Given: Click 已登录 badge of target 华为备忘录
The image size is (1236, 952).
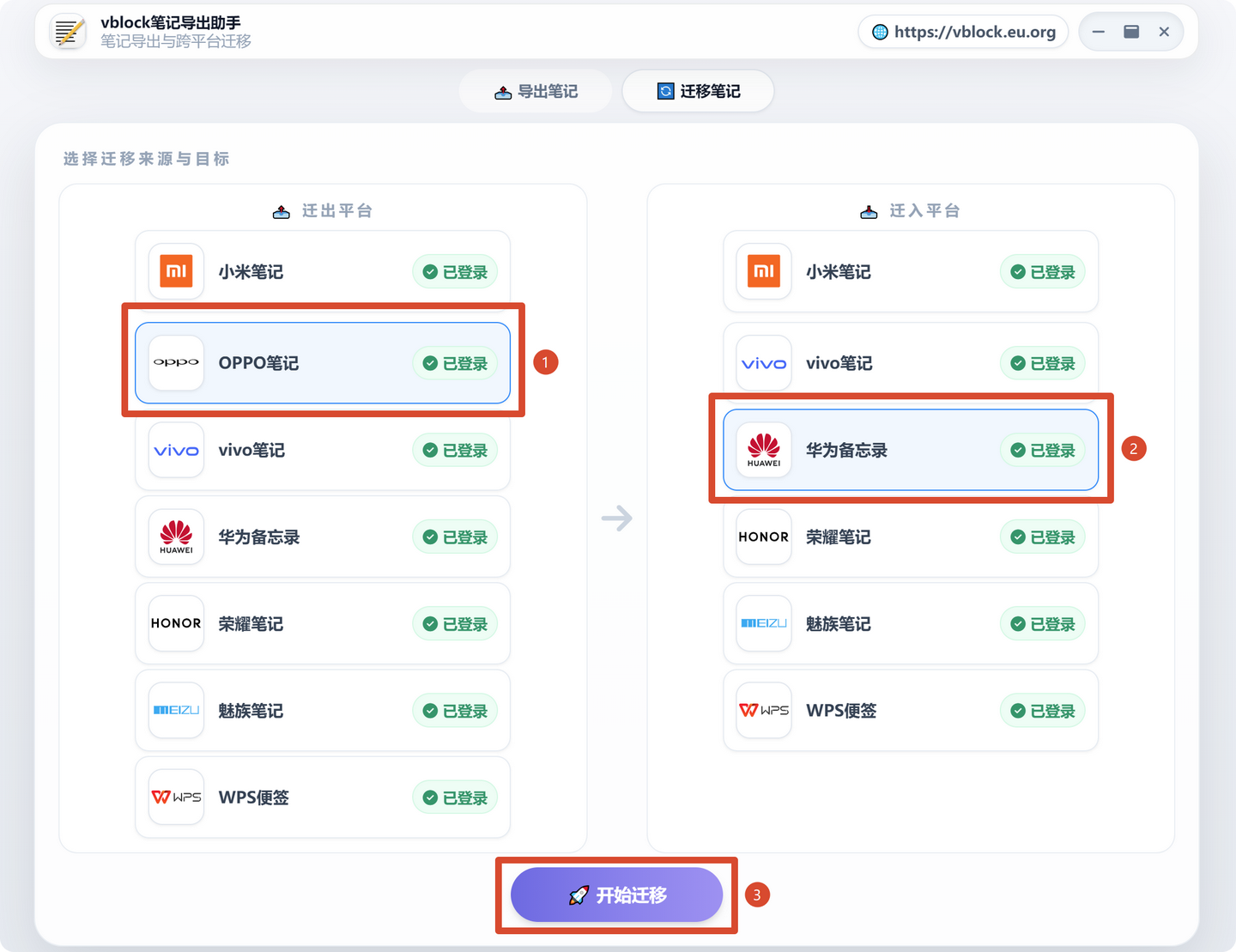Looking at the screenshot, I should click(x=1043, y=450).
